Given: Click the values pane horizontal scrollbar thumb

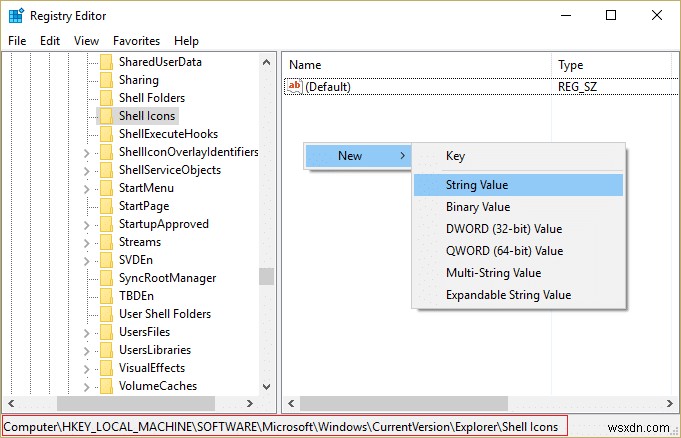Looking at the screenshot, I should click(403, 403).
